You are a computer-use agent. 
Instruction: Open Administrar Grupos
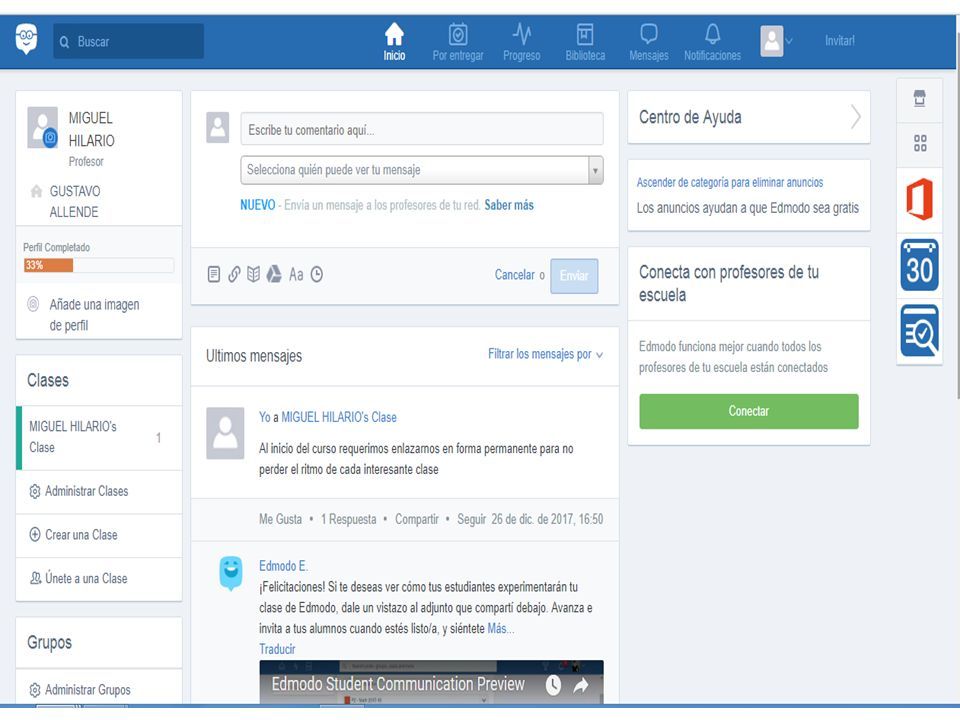88,689
